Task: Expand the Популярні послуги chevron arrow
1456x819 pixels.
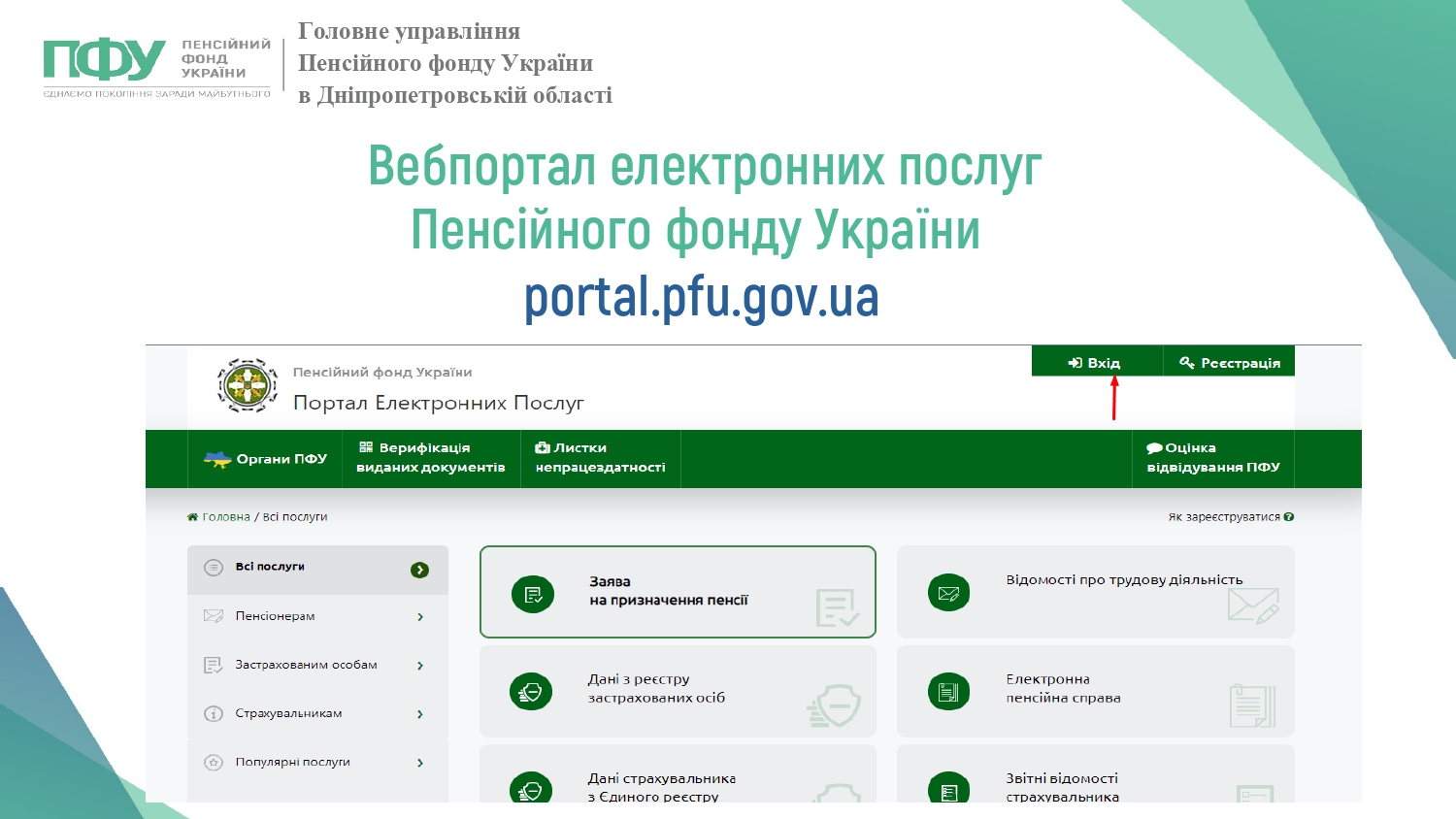Action: (x=420, y=763)
